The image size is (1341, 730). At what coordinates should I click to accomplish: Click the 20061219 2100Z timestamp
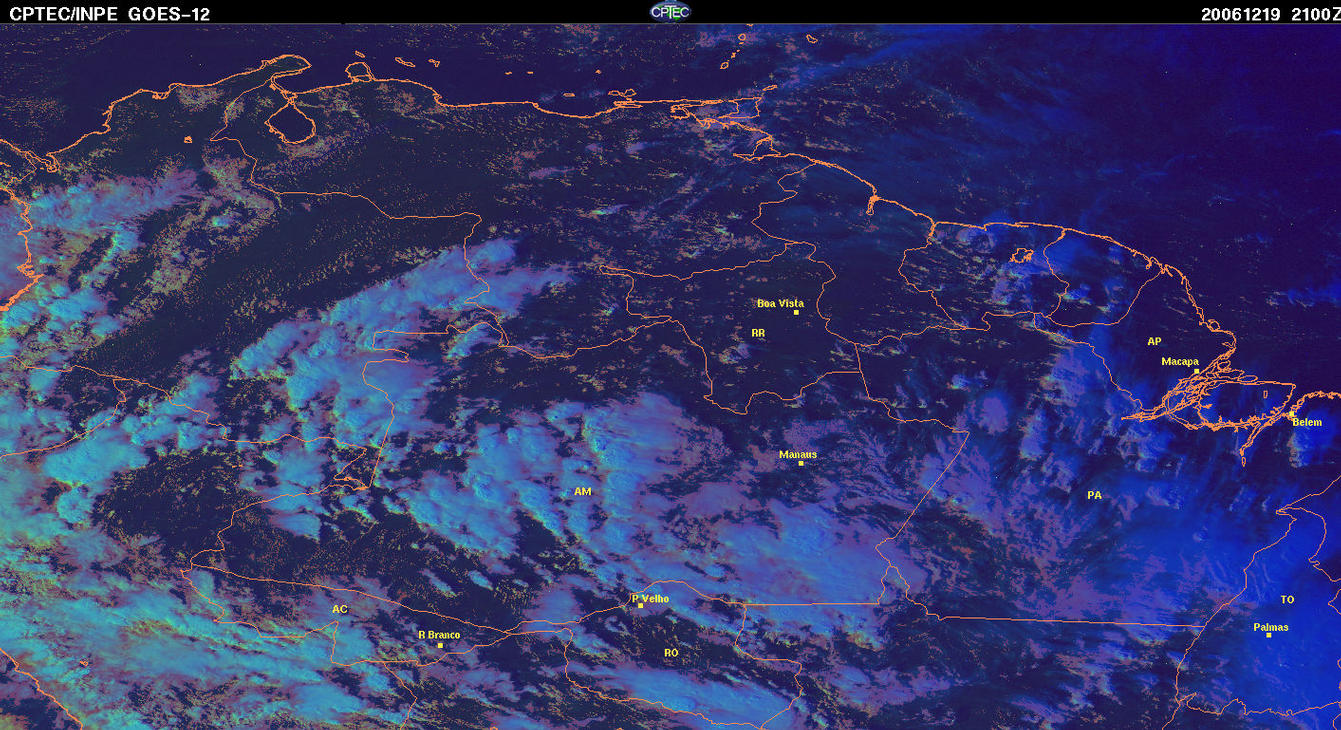pos(1268,13)
